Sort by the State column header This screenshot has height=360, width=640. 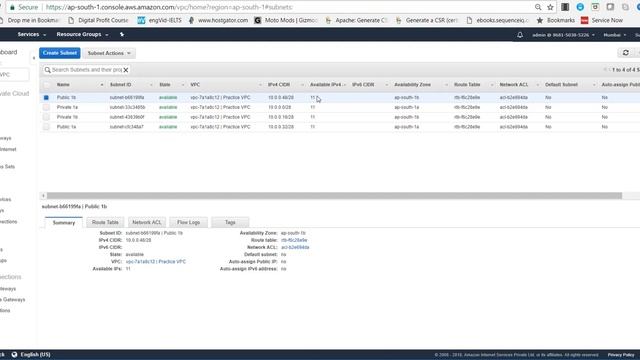[x=165, y=85]
